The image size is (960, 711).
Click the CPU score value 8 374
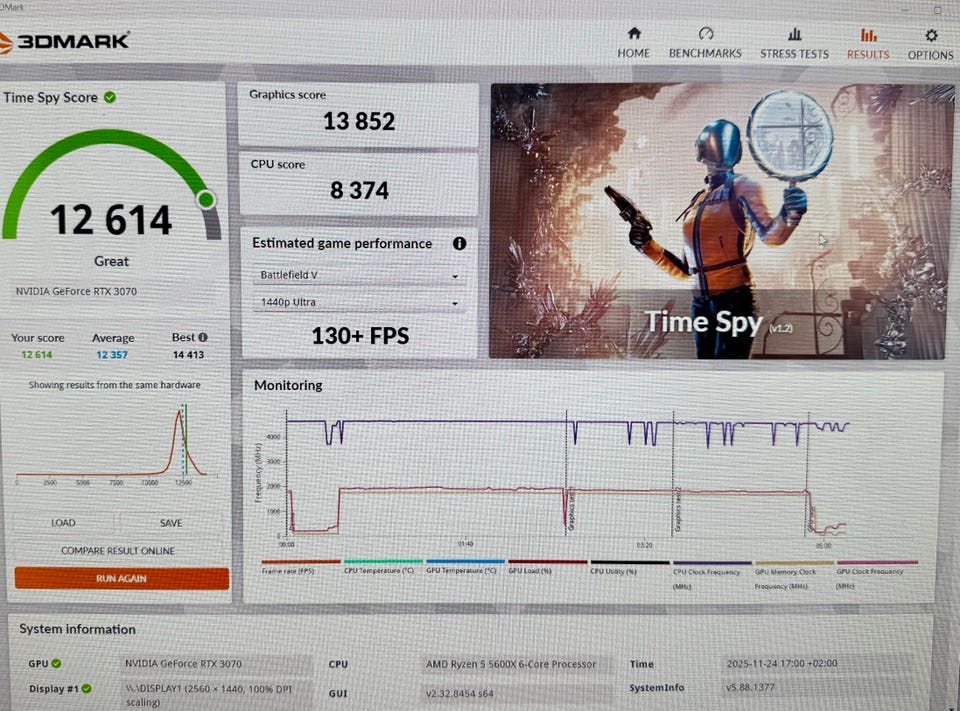click(359, 190)
